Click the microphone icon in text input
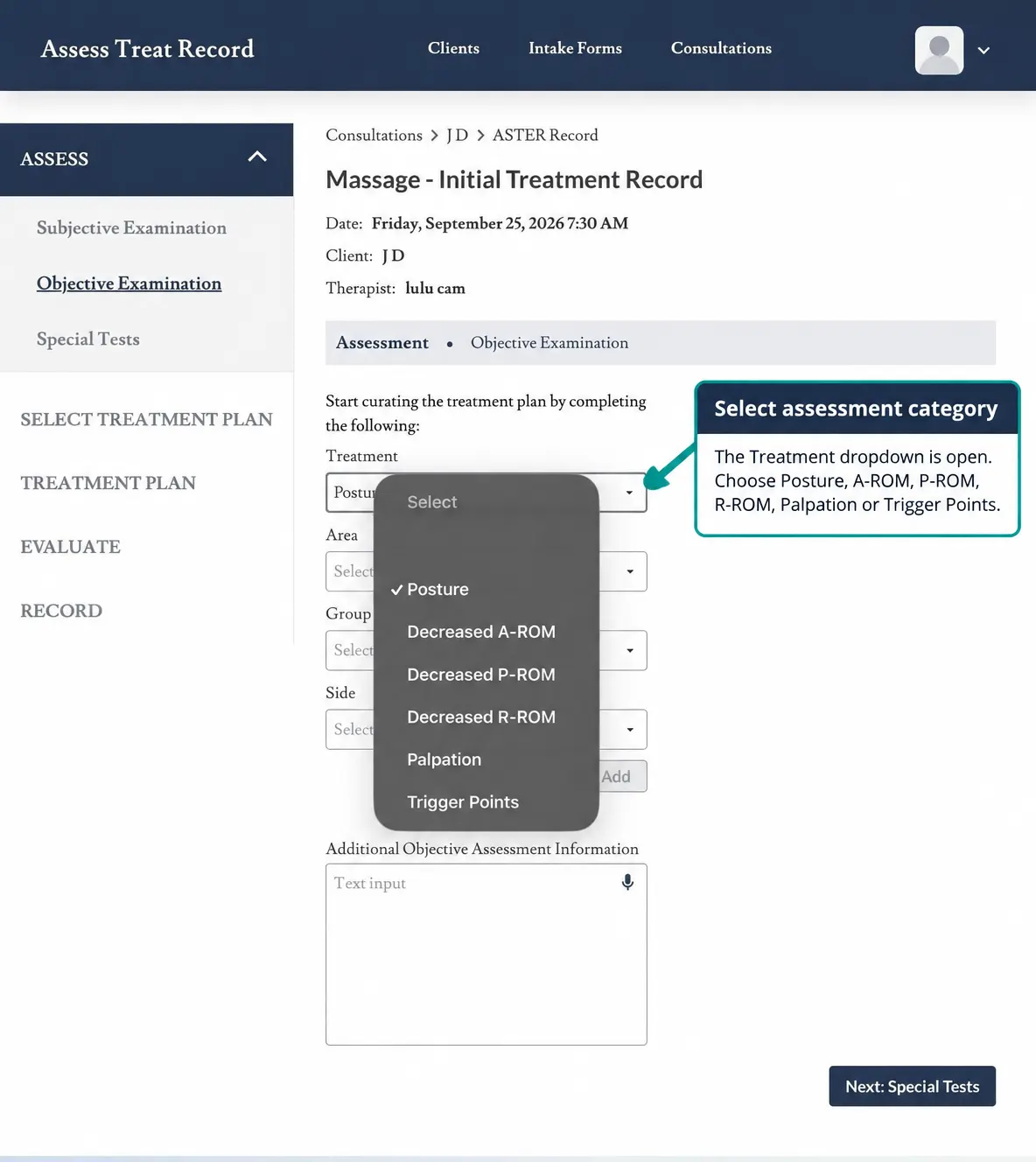 pos(627,882)
